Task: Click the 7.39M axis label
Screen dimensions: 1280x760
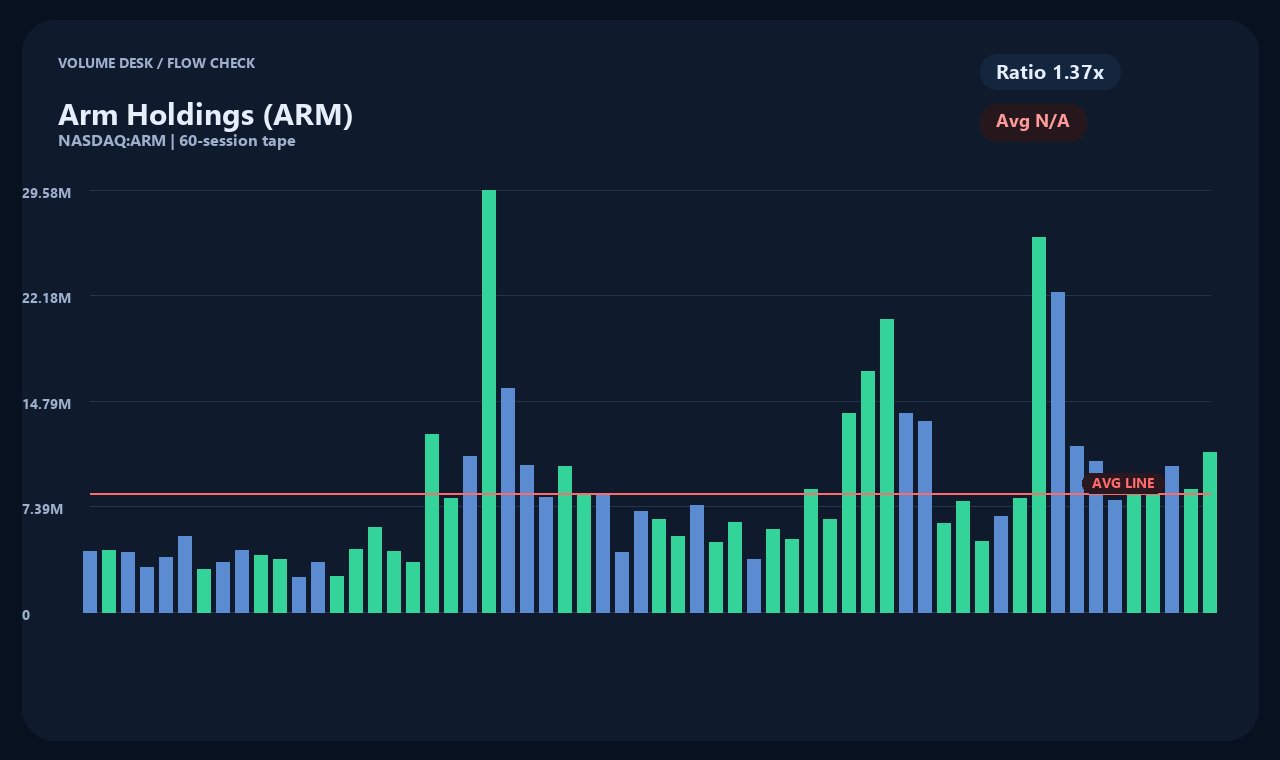Action: pyautogui.click(x=43, y=509)
